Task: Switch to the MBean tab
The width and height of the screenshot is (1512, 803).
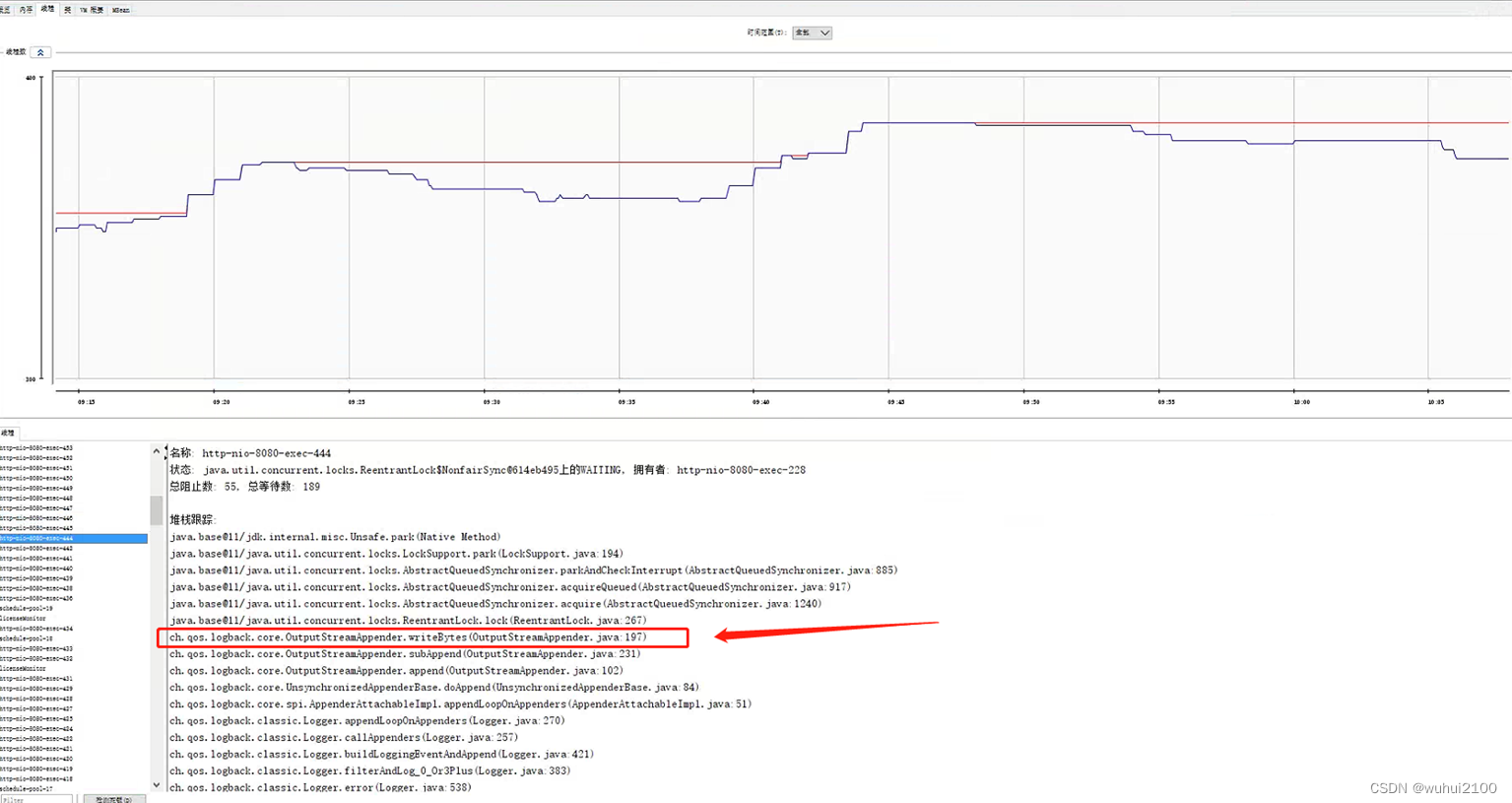Action: click(x=120, y=9)
